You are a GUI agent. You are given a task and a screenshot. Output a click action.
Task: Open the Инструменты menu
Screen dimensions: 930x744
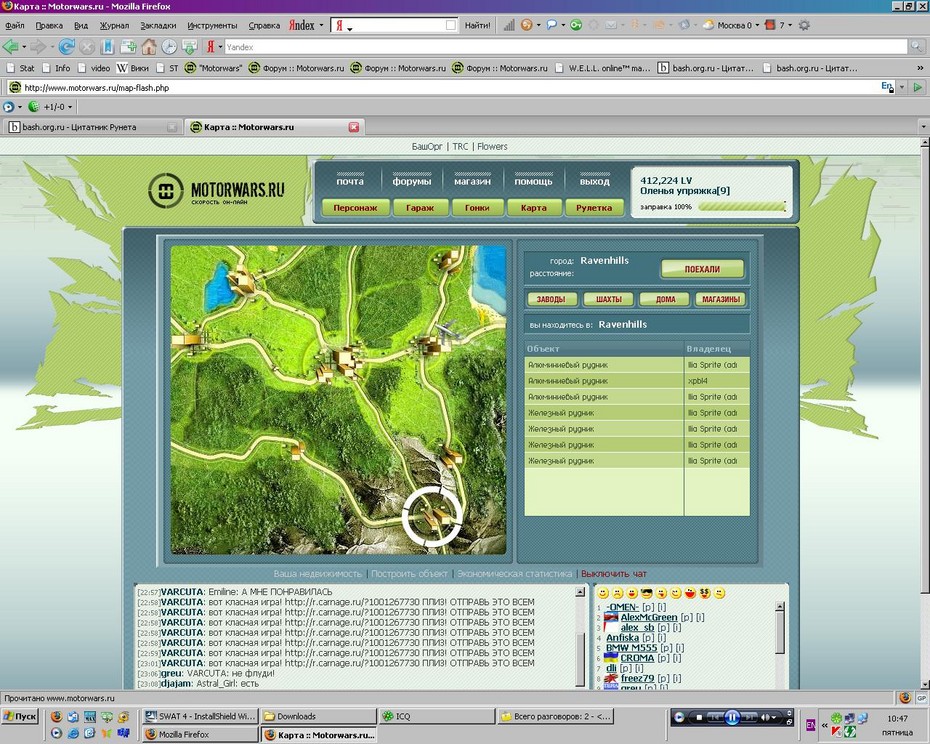click(x=212, y=25)
